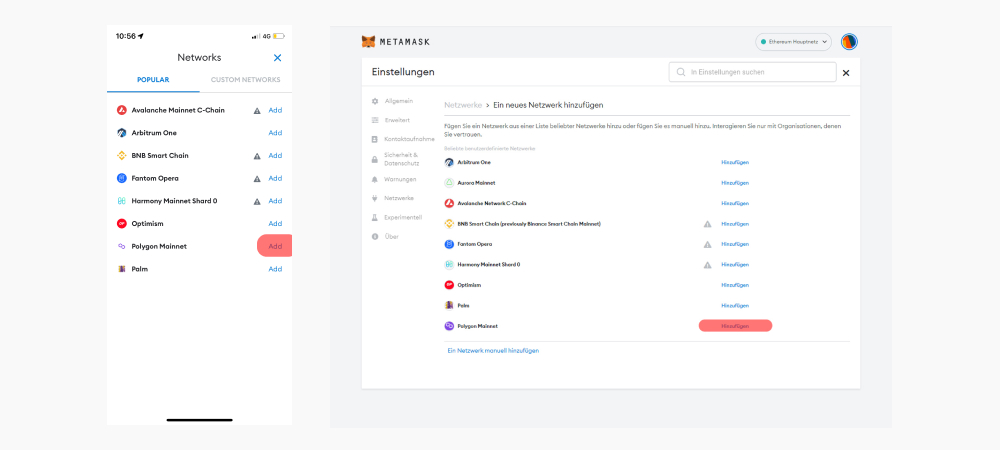1000x450 pixels.
Task: Switch to Custom Networks tab on mobile
Action: click(245, 80)
